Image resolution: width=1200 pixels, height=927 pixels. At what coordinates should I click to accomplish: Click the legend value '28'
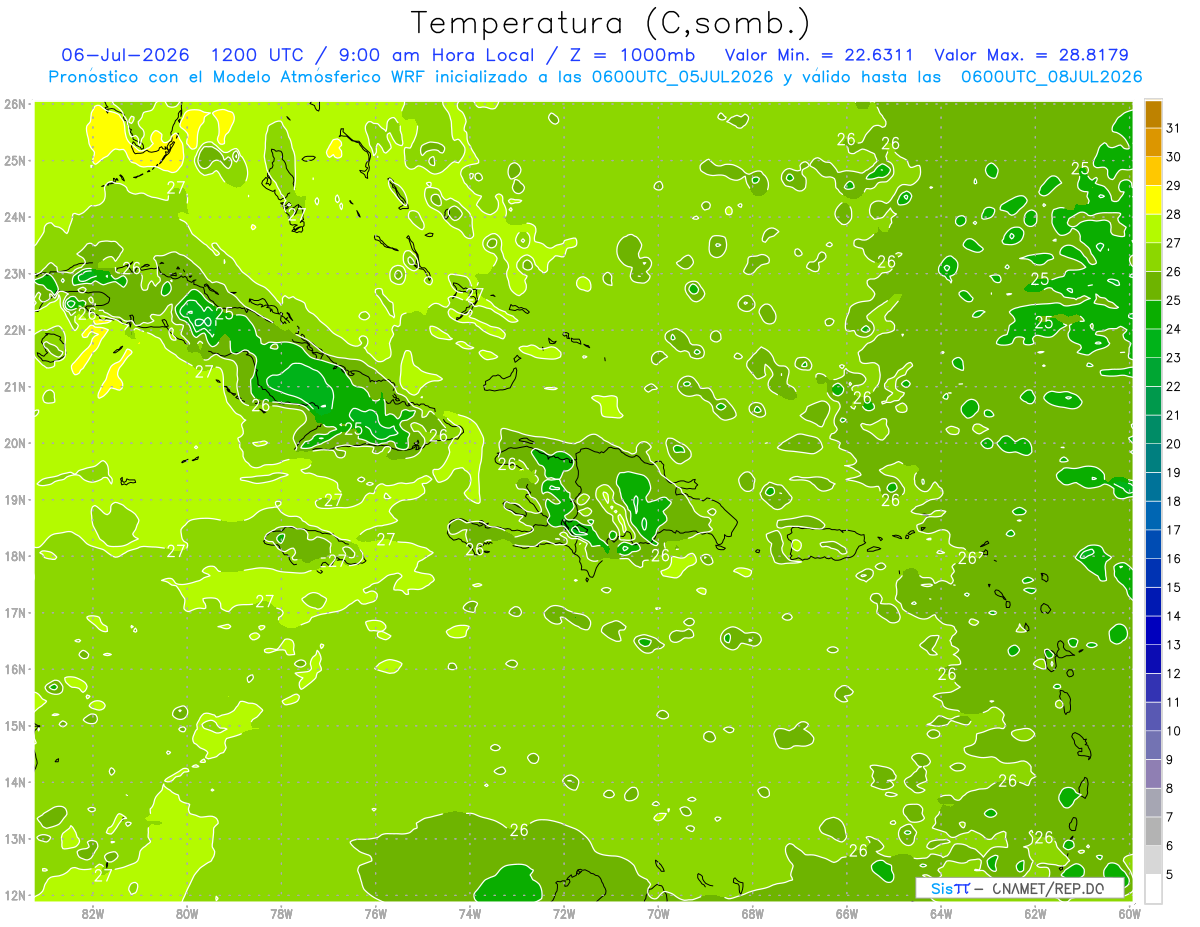click(1174, 214)
